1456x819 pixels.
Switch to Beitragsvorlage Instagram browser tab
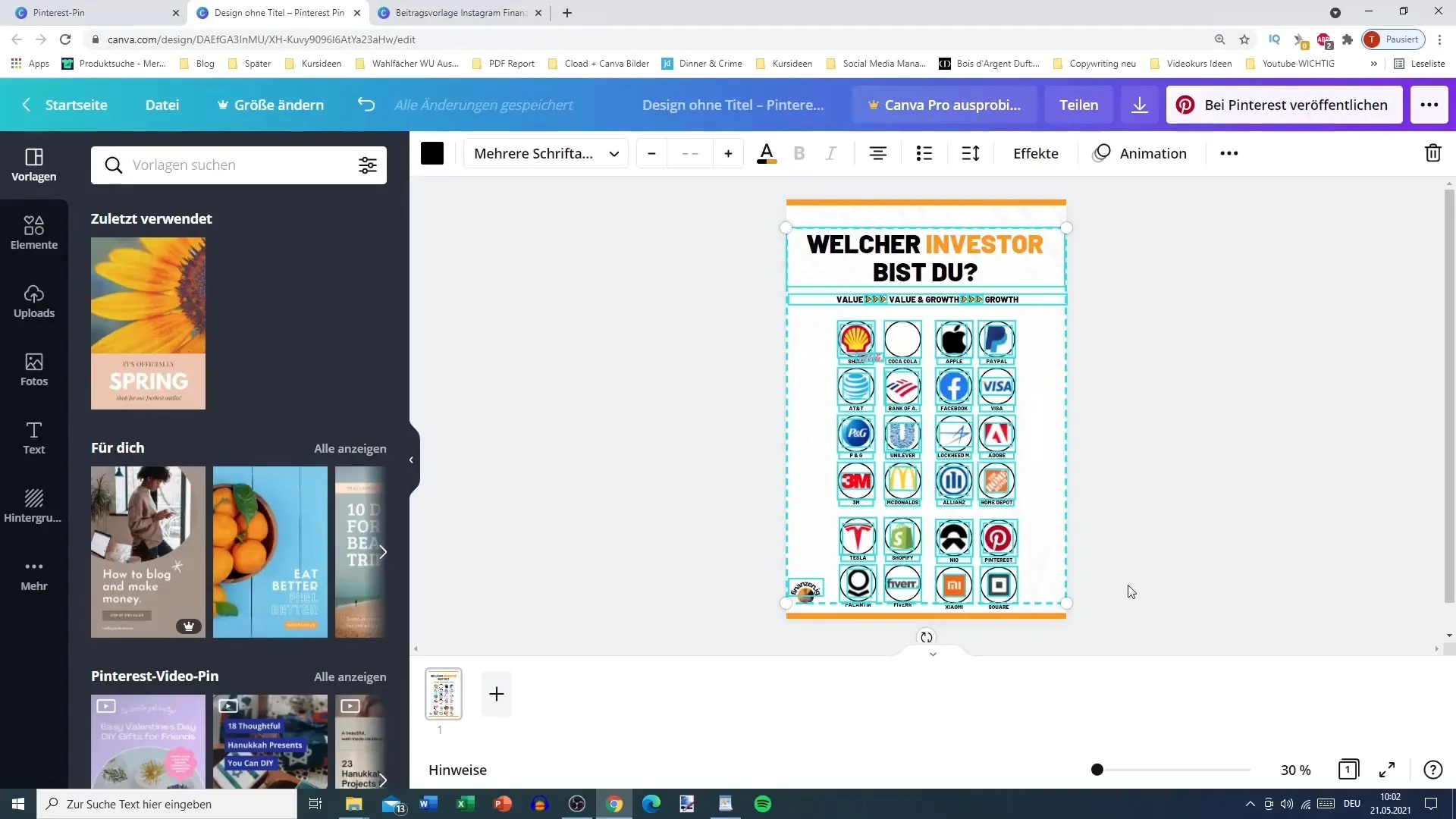461,13
